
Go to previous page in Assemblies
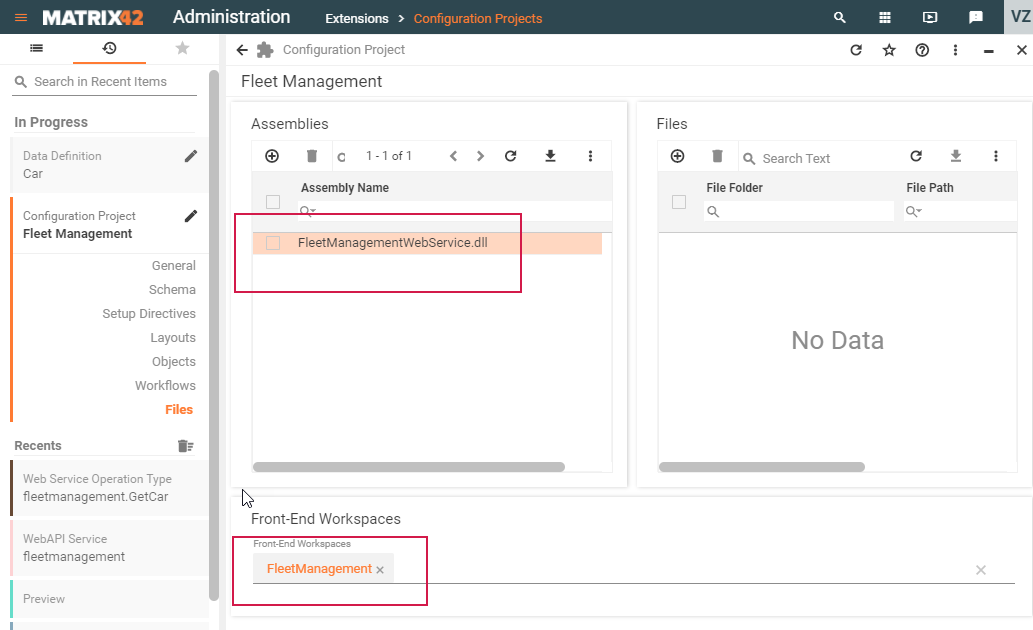[453, 156]
